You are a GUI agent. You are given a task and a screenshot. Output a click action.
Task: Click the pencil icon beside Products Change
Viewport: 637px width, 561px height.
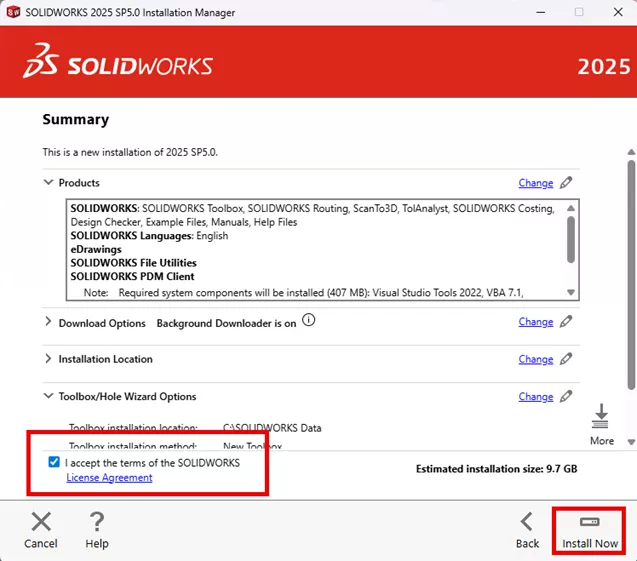coord(566,183)
